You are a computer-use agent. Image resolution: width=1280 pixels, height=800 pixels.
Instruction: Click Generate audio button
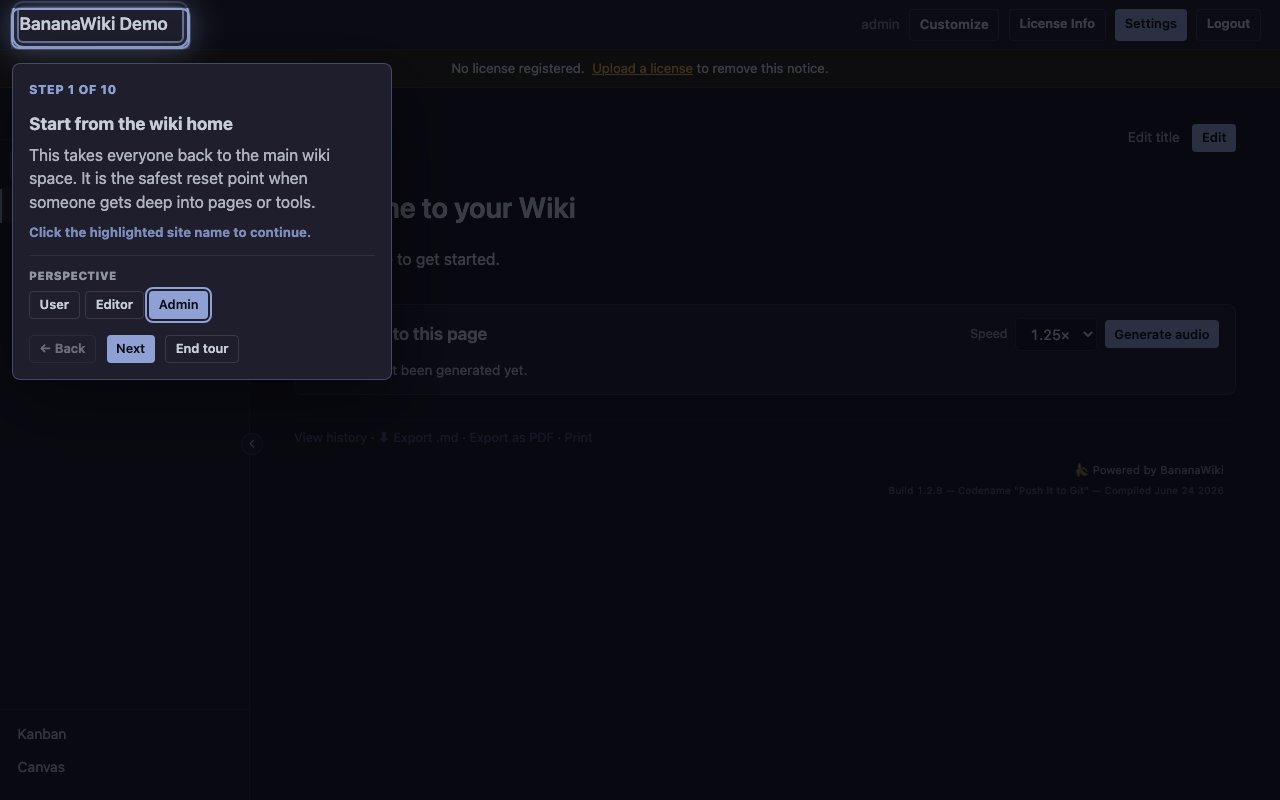click(x=1162, y=334)
